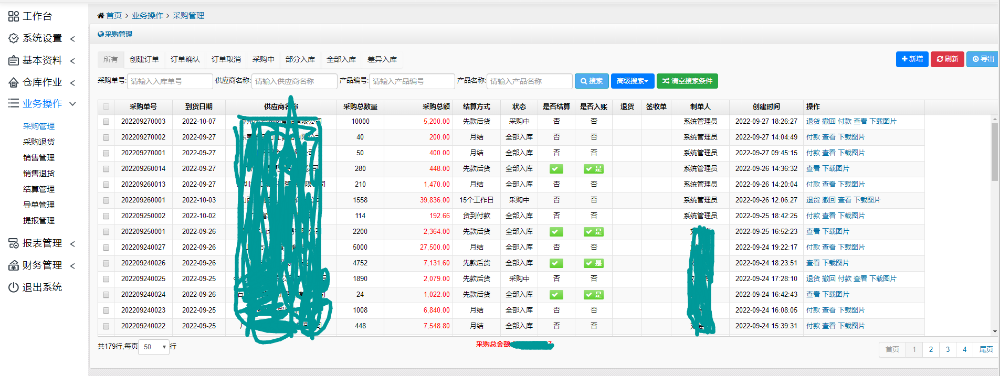Click the 系统设置 gear icon
Viewport: 1000px width, 376px height.
[13, 38]
